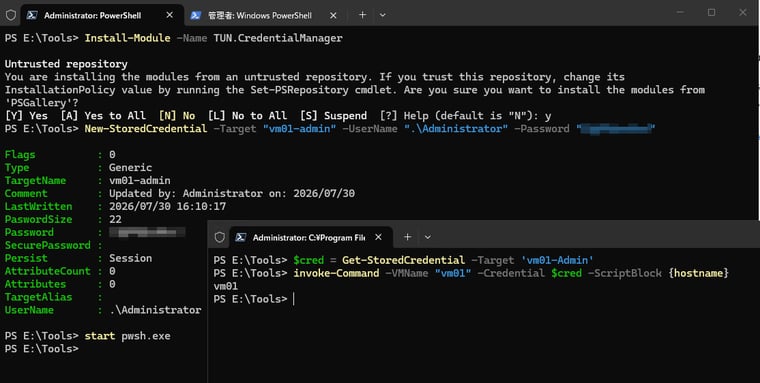Click the last empty prompt in main window
Image resolution: width=760 pixels, height=383 pixels.
(41, 349)
